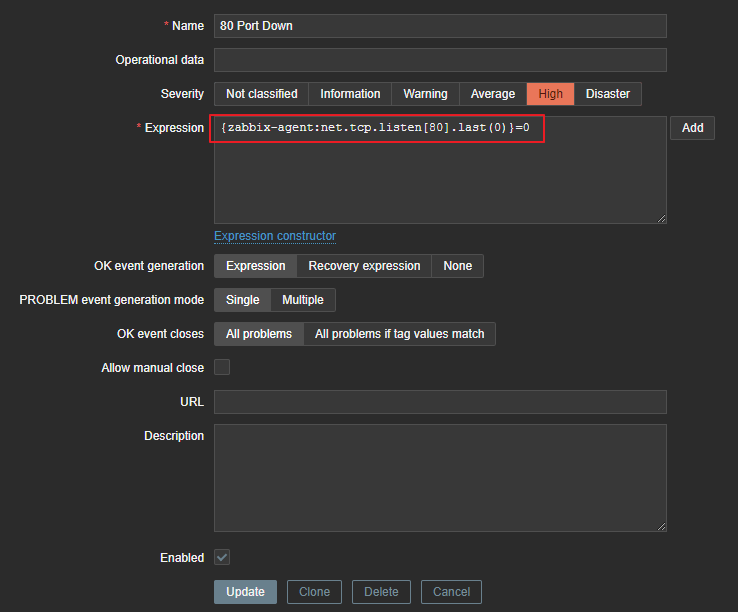Click the Update button
Viewport: 738px width, 612px height.
[x=245, y=592]
